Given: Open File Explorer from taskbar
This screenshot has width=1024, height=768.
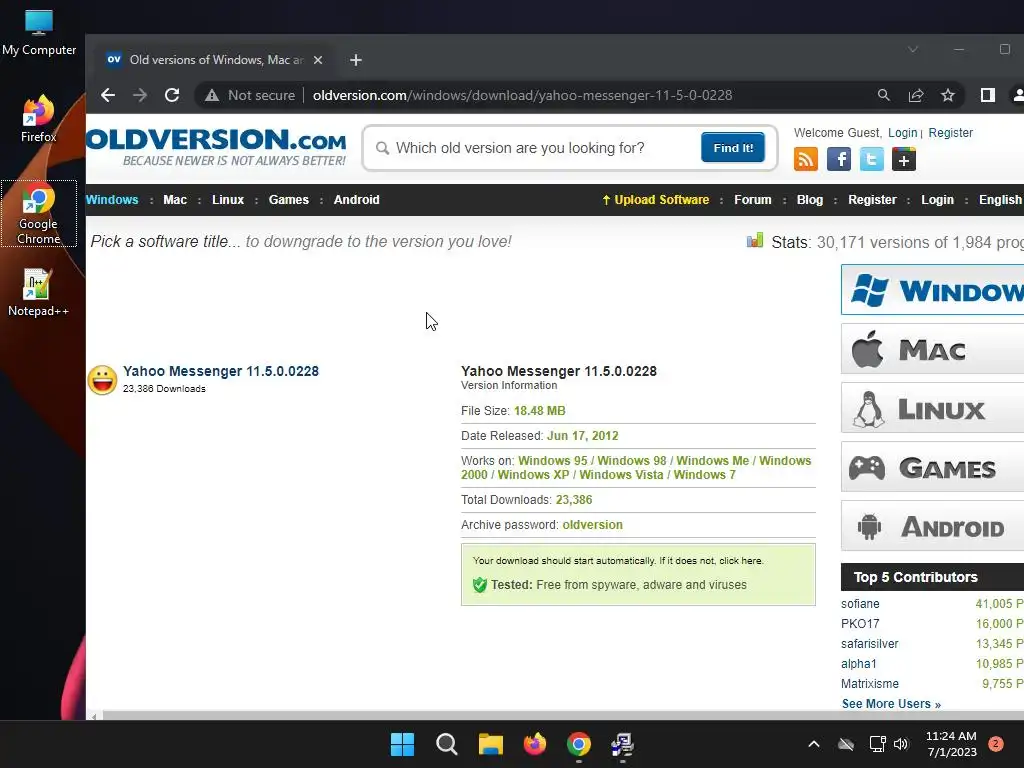Looking at the screenshot, I should pos(490,744).
